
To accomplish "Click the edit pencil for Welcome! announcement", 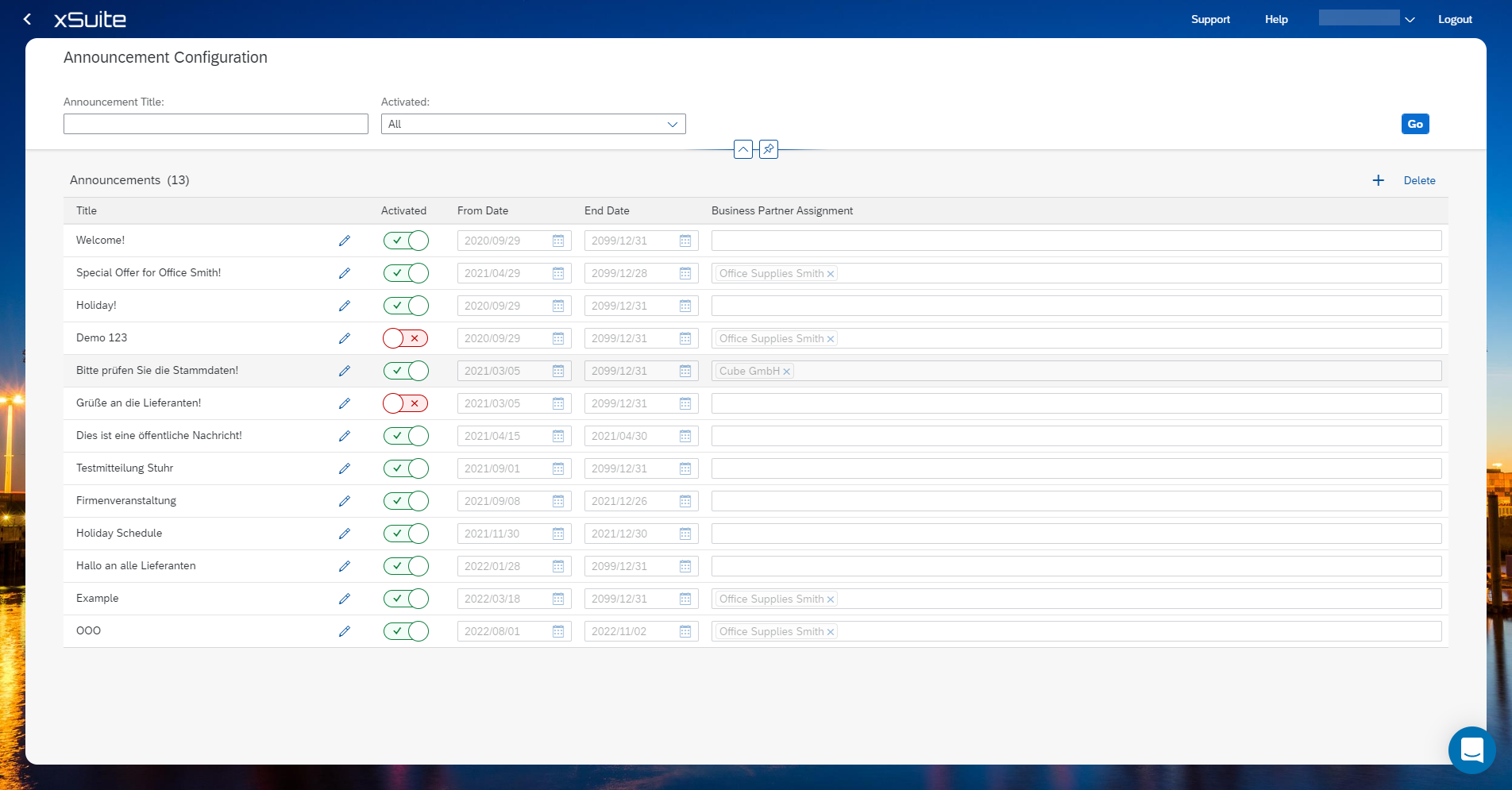I will coord(345,241).
